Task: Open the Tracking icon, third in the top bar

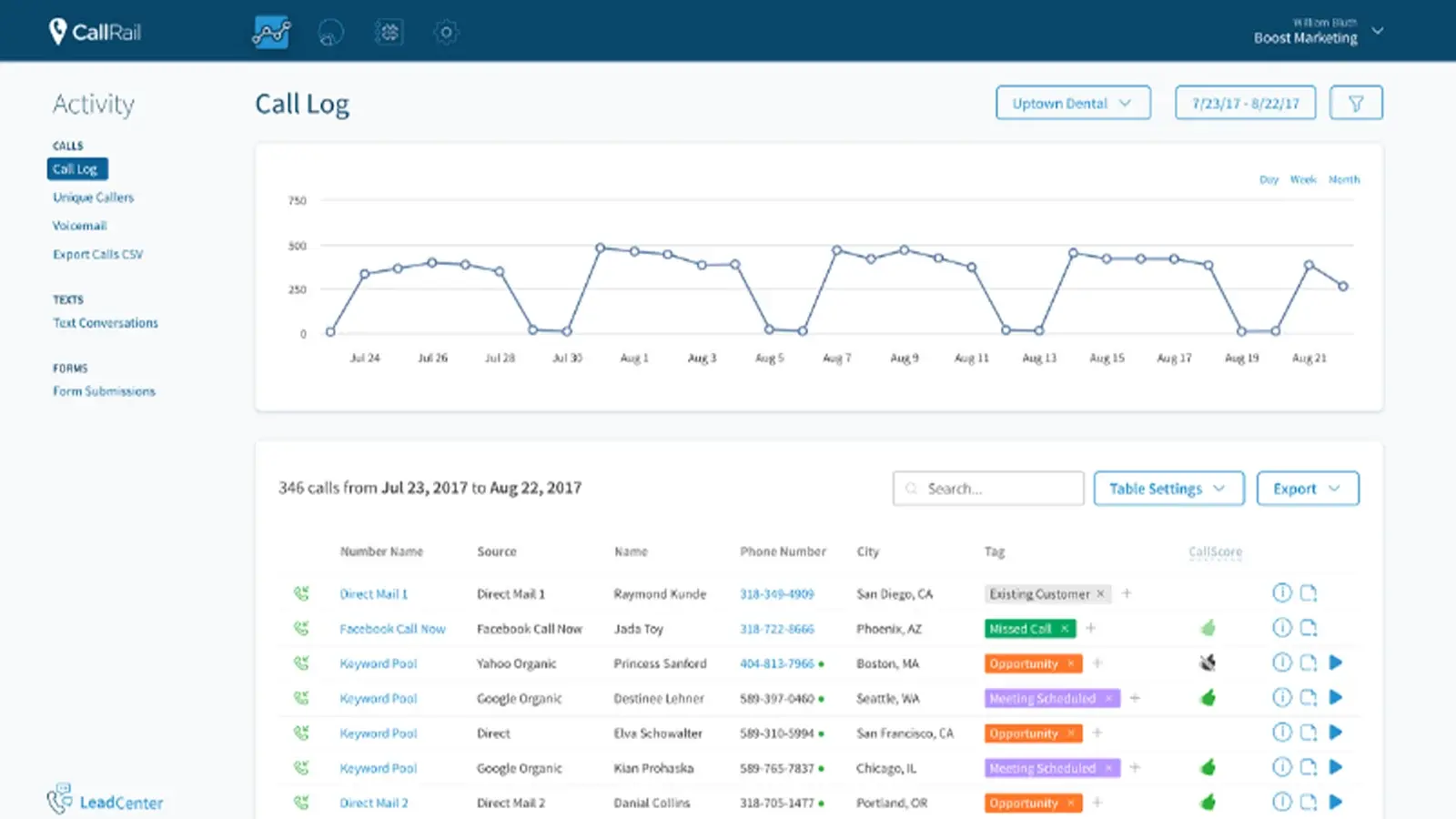Action: click(389, 33)
